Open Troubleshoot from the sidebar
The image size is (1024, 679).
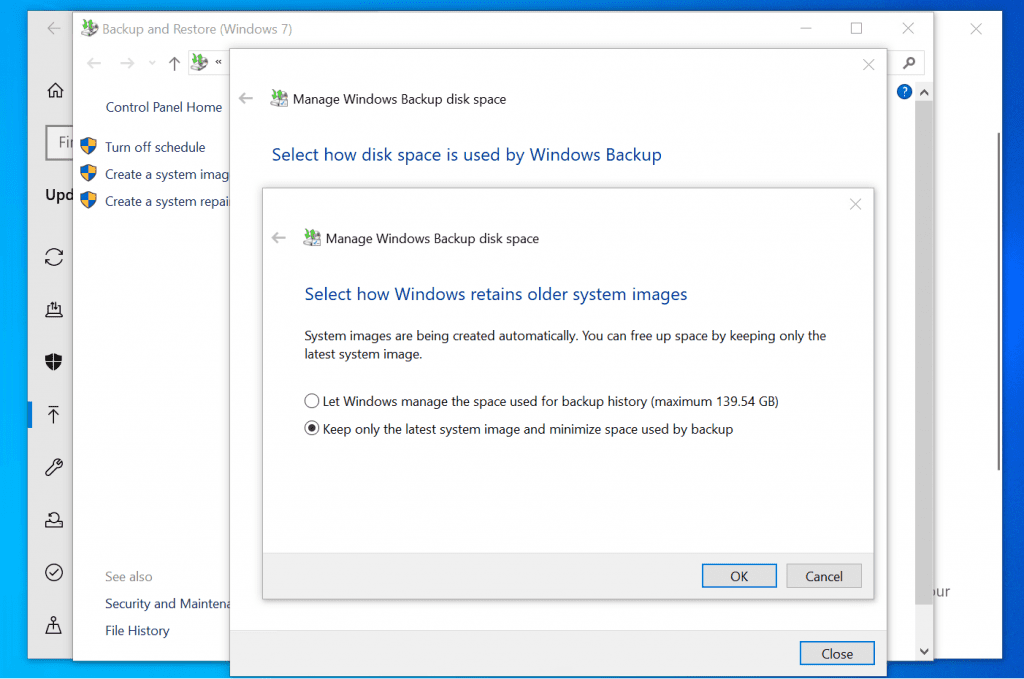[x=53, y=467]
